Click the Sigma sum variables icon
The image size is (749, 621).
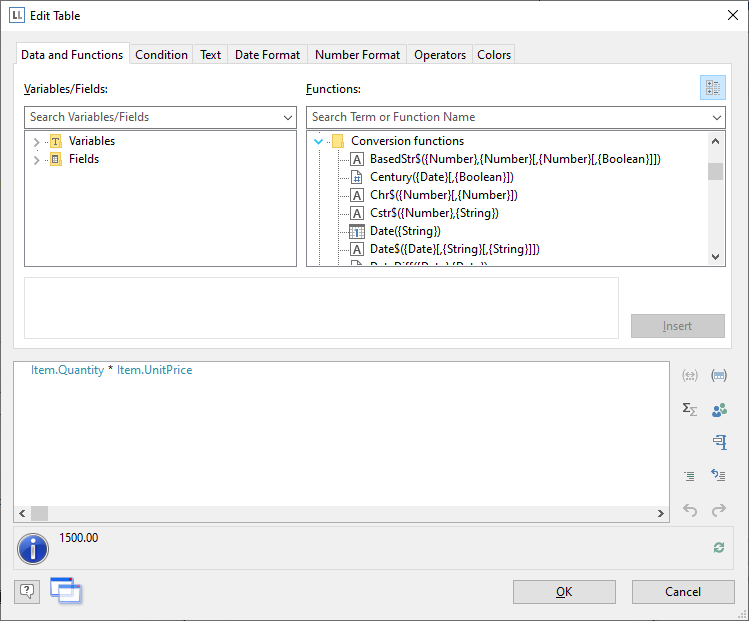click(x=689, y=409)
